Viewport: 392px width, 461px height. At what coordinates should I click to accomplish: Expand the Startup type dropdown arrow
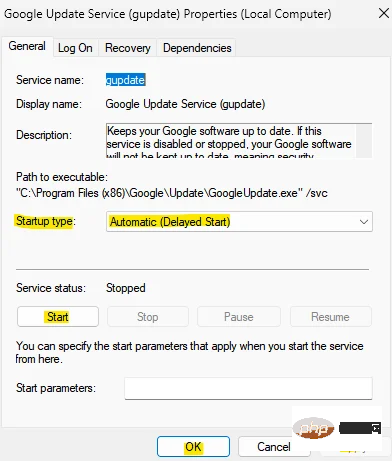click(364, 222)
